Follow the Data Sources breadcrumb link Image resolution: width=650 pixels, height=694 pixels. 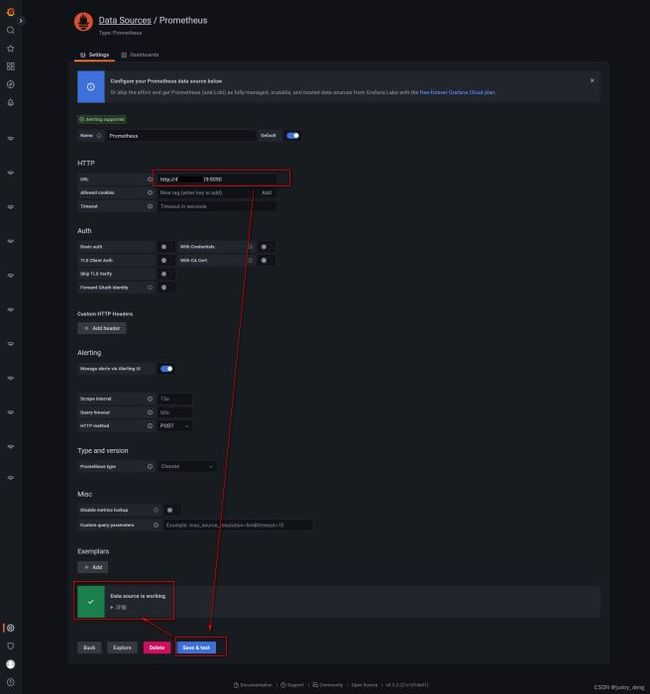pos(125,20)
